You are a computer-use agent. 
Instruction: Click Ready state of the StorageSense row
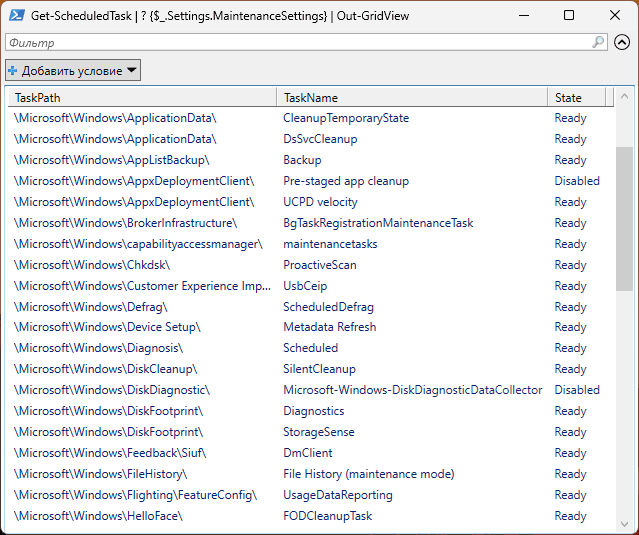click(x=570, y=432)
